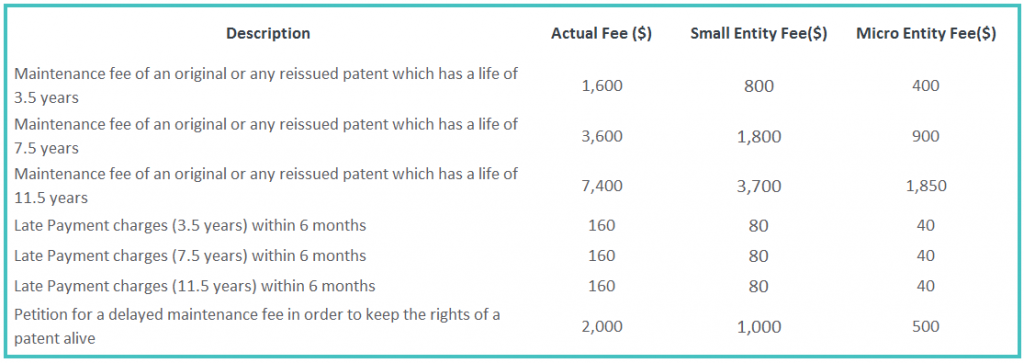The image size is (1024, 363).
Task: Click the 2,000 petition actual fee value
Action: [601, 327]
